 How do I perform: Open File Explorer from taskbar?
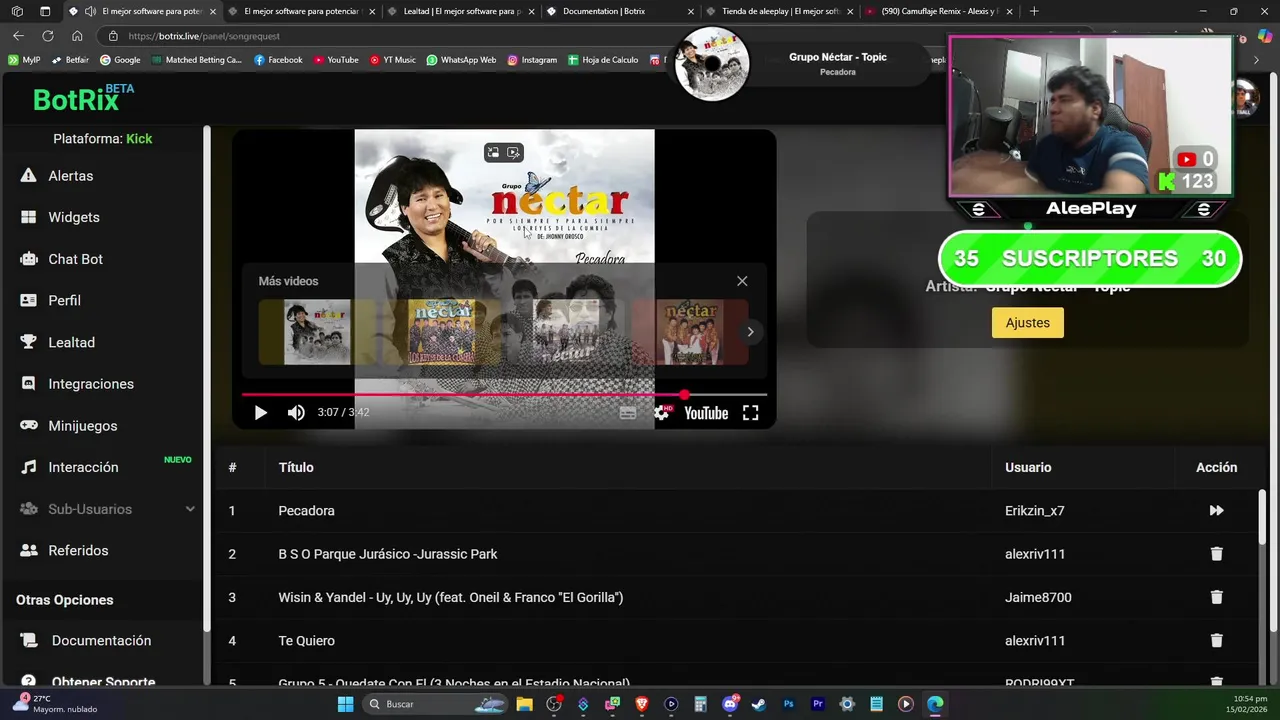(524, 704)
